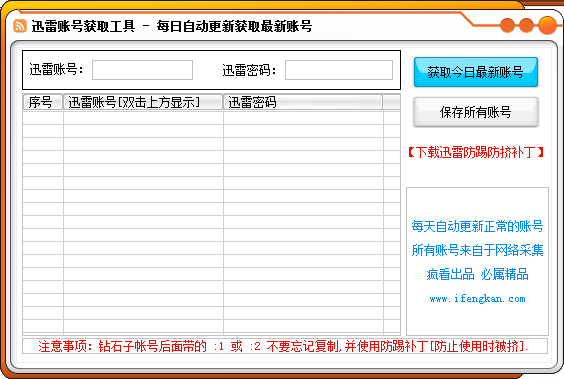Click the leftmost small orange circle button
Screen dimensions: 564x379
[508, 26]
